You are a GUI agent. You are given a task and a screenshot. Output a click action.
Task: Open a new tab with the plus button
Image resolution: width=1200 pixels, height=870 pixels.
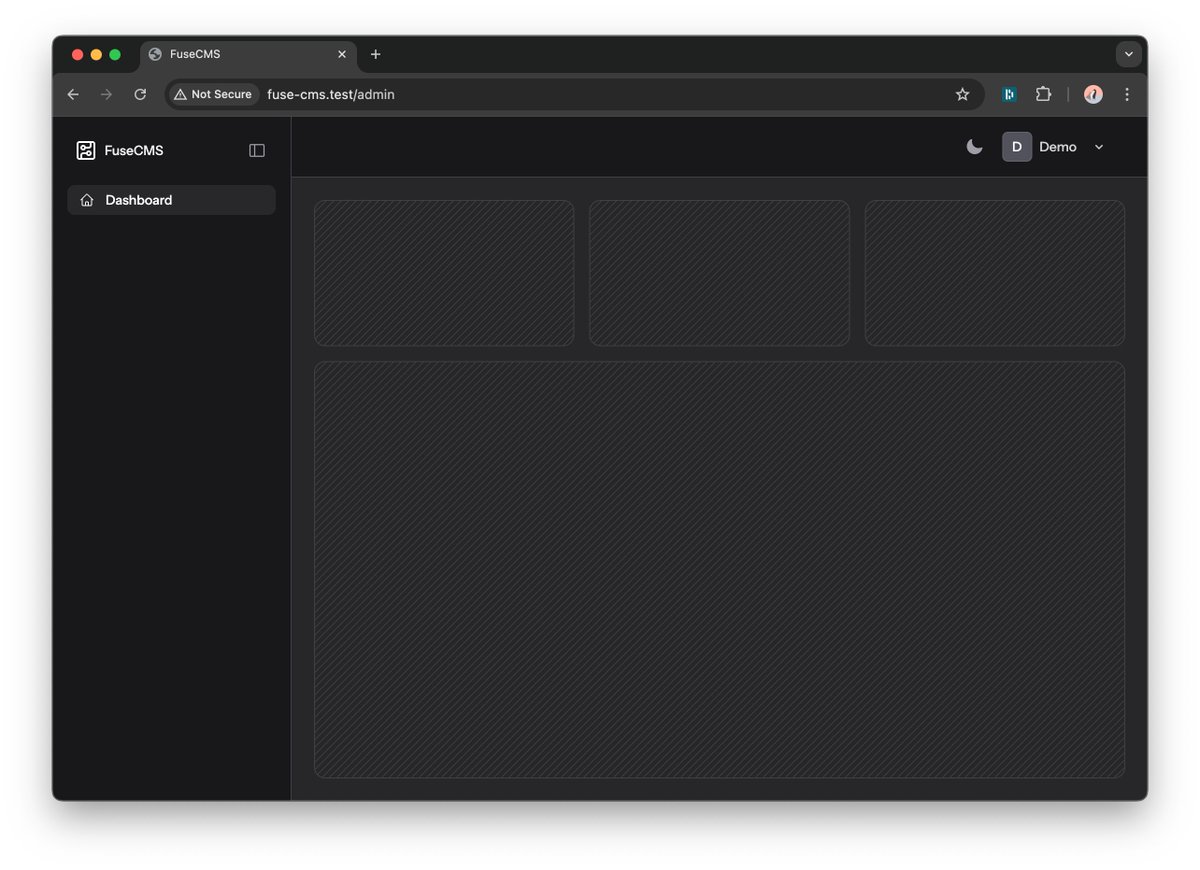375,54
